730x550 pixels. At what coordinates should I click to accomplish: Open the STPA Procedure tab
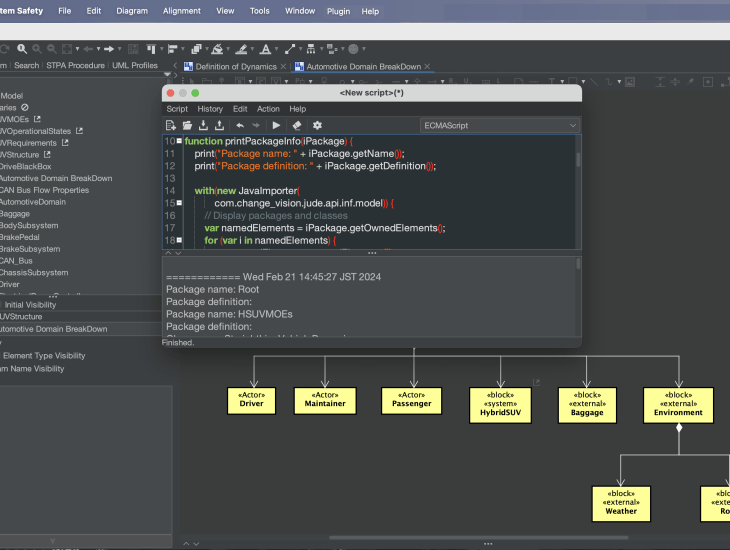click(76, 65)
